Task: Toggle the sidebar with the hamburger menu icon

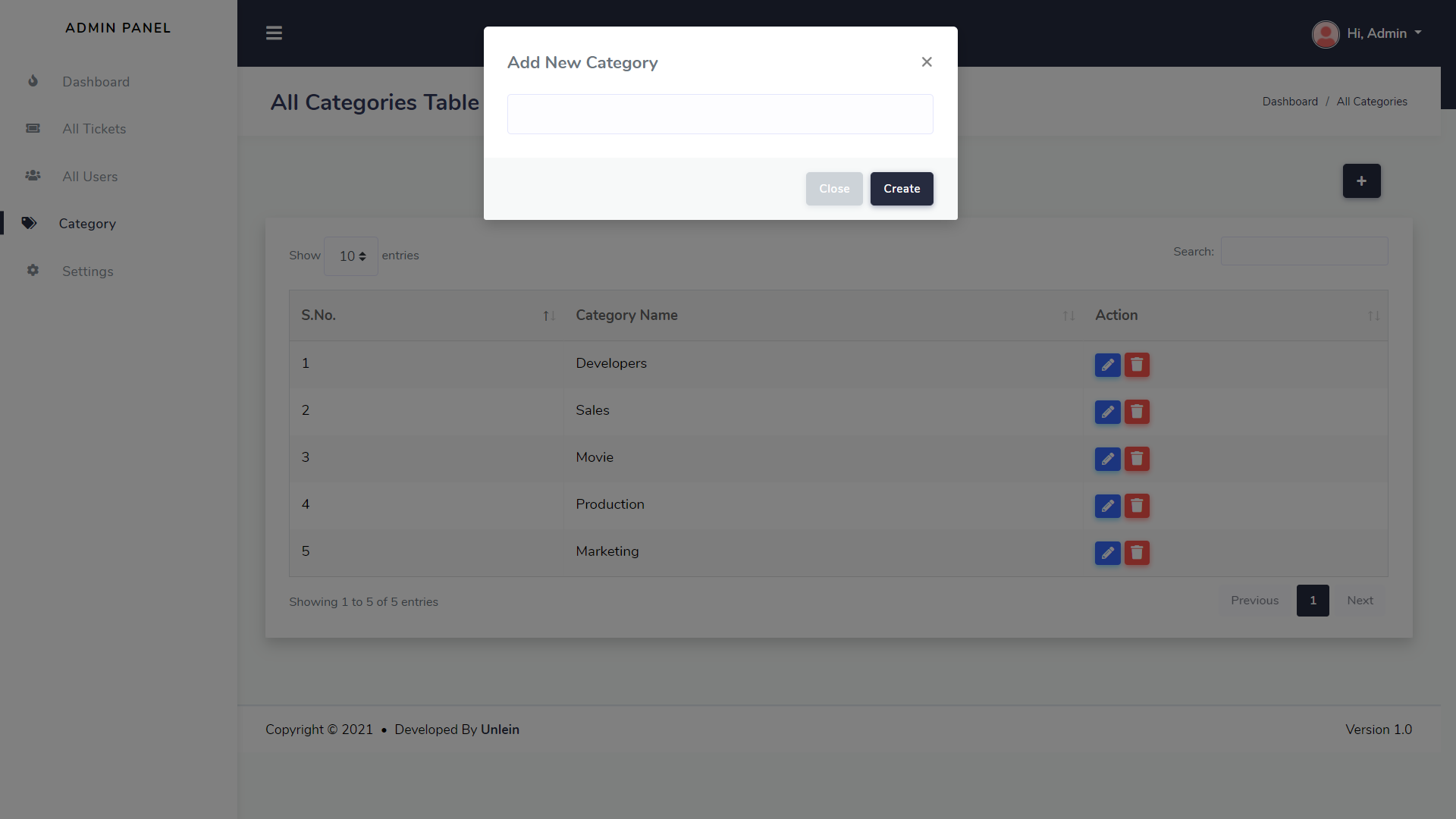Action: click(x=274, y=33)
